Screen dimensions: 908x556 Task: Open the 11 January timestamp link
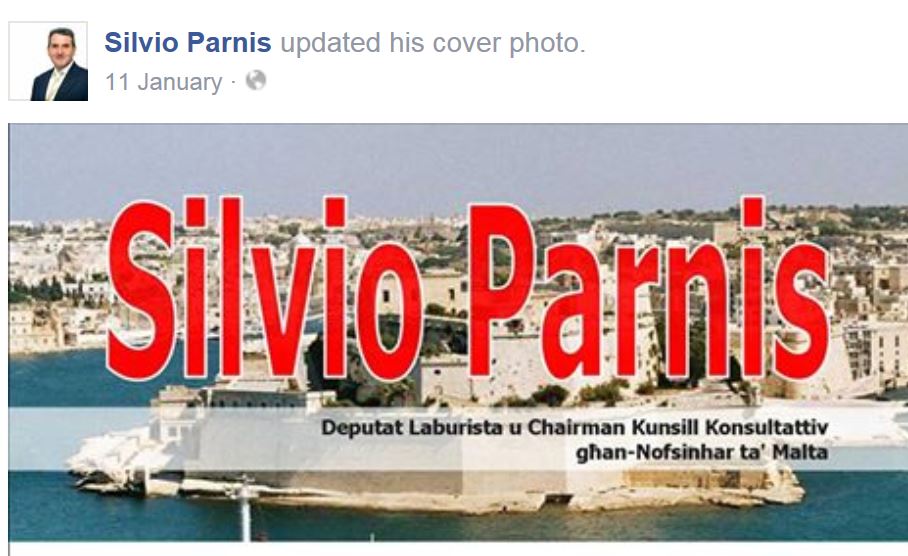pos(163,82)
